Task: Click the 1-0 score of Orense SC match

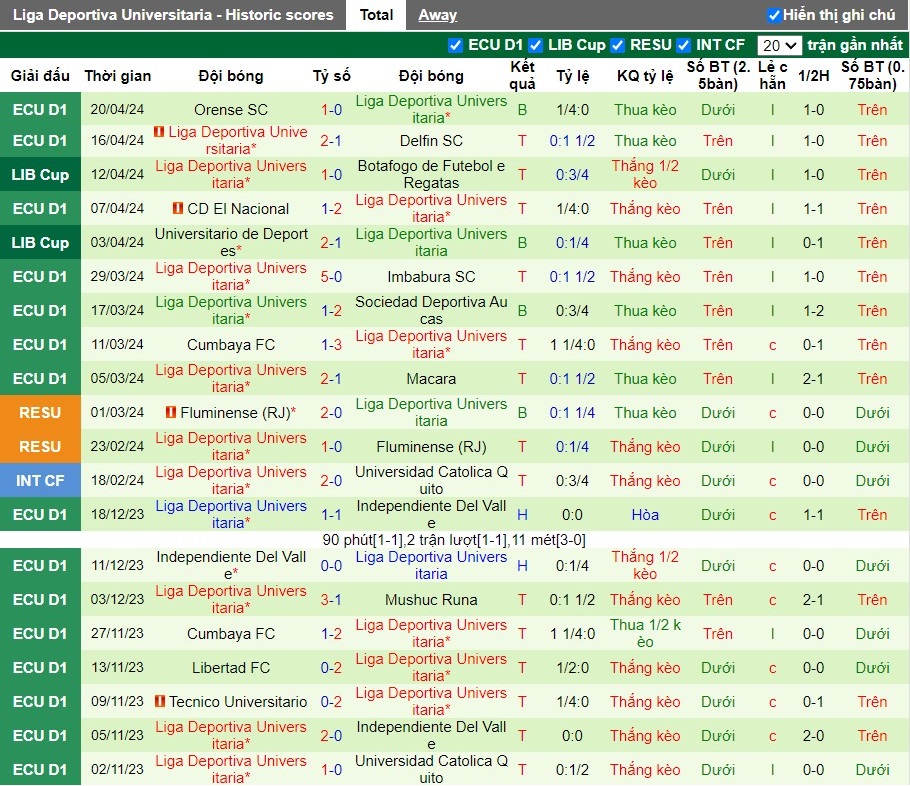Action: coord(331,110)
